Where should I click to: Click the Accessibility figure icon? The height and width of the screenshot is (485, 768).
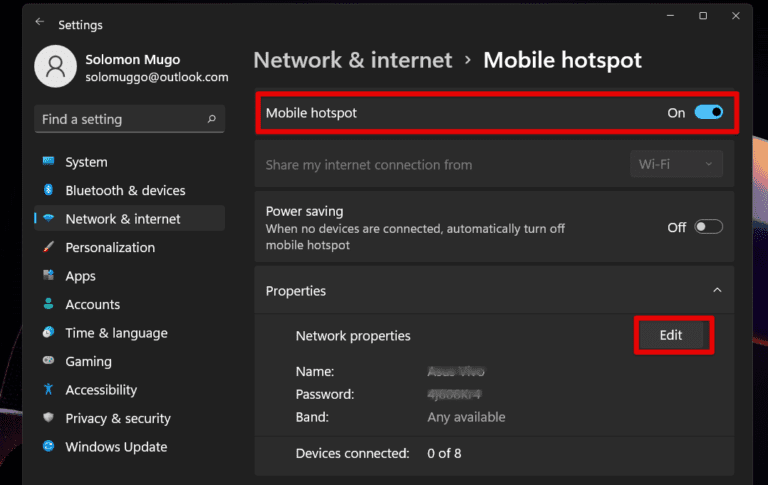click(x=48, y=390)
